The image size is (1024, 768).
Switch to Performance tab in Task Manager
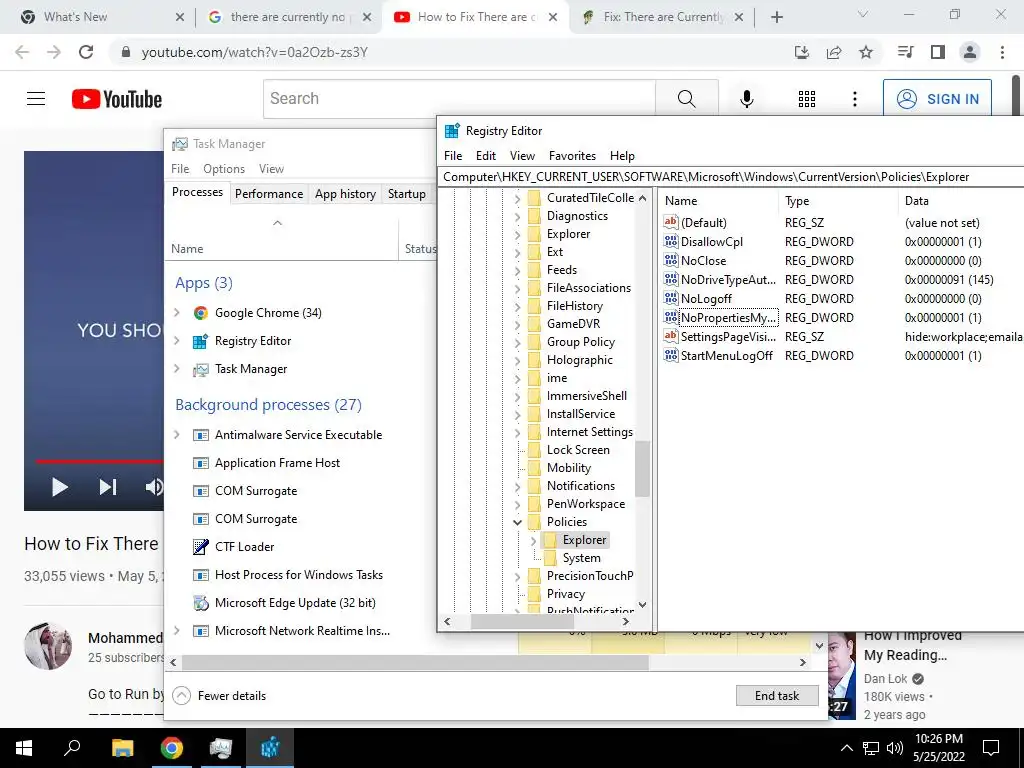click(269, 194)
